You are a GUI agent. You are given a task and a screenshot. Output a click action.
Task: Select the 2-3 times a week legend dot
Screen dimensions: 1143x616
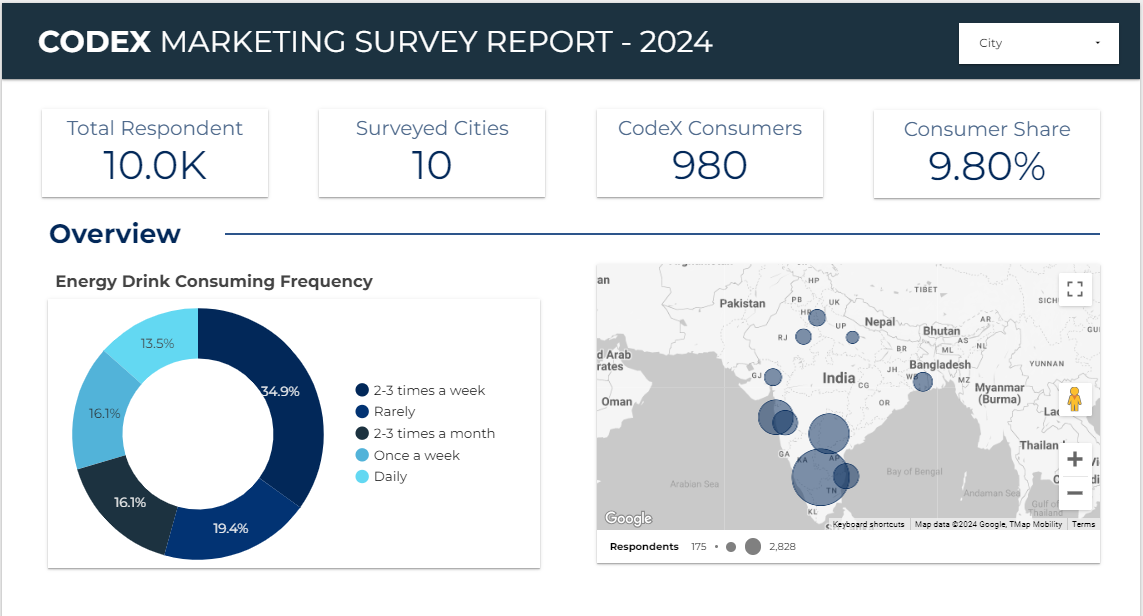point(362,390)
